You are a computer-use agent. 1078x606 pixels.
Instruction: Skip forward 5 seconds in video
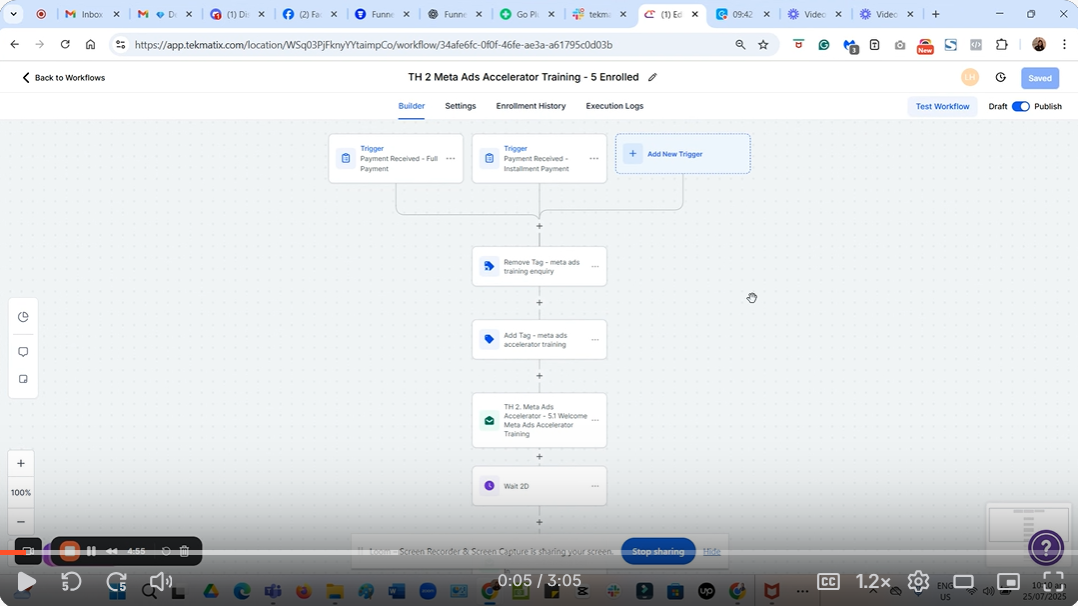pos(116,582)
